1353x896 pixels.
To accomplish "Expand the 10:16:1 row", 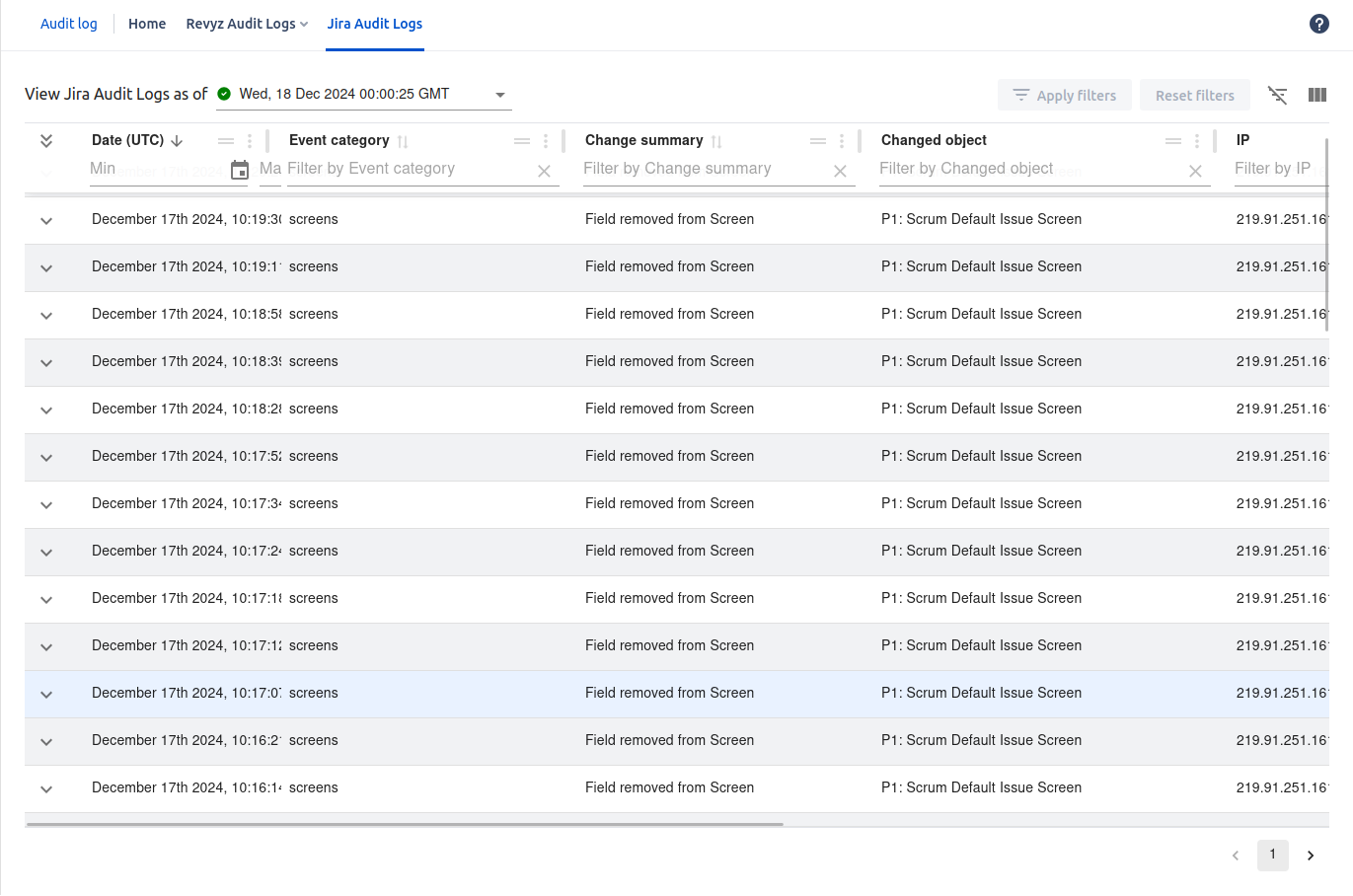I will click(46, 788).
